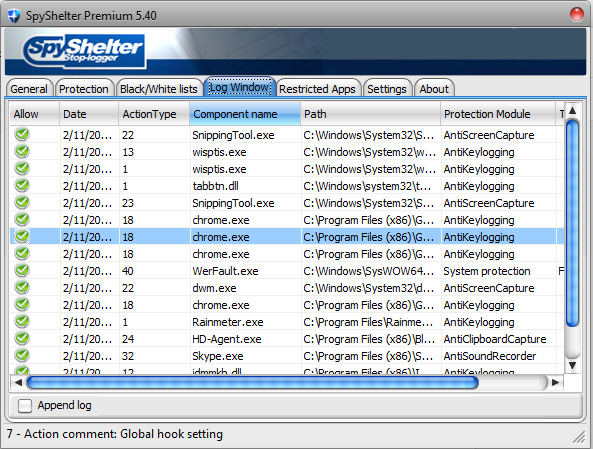Image resolution: width=593 pixels, height=449 pixels.
Task: Click the blue vertical scrollbar thumb
Action: tap(573, 223)
